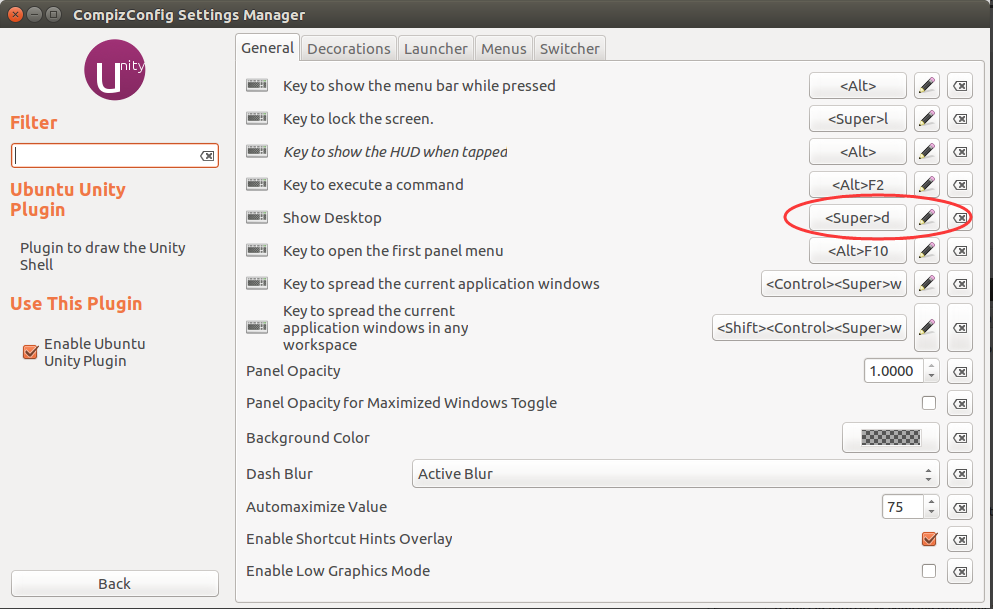Click the pencil icon for Alt+F10 shortcut
Screen dimensions: 993x609
click(x=927, y=250)
